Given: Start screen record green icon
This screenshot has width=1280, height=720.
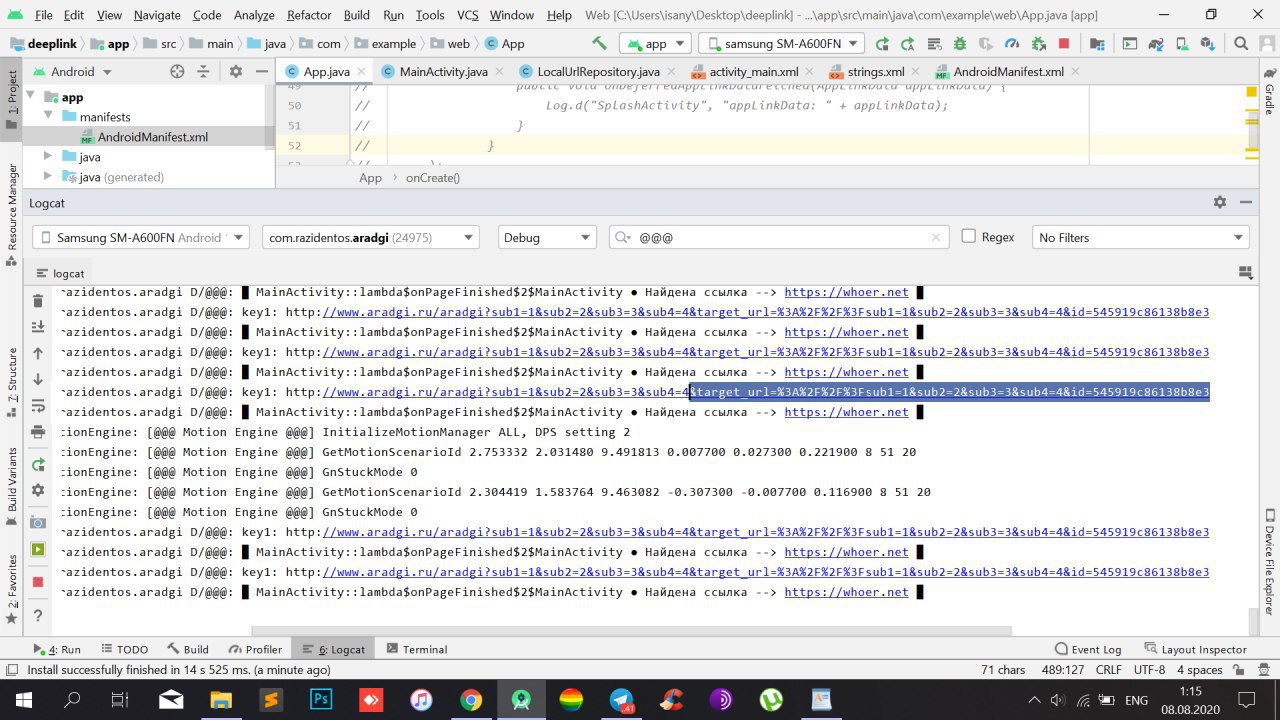Looking at the screenshot, I should [x=38, y=549].
